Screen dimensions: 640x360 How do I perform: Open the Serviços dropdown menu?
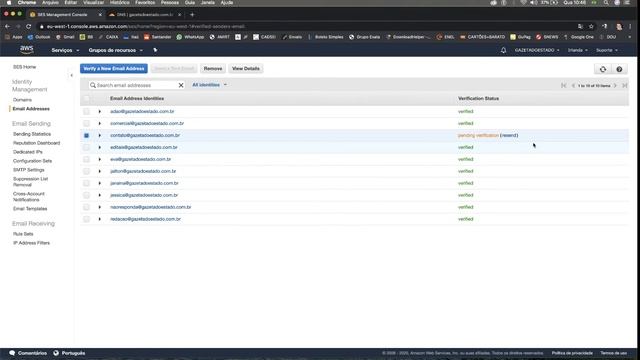pyautogui.click(x=65, y=50)
